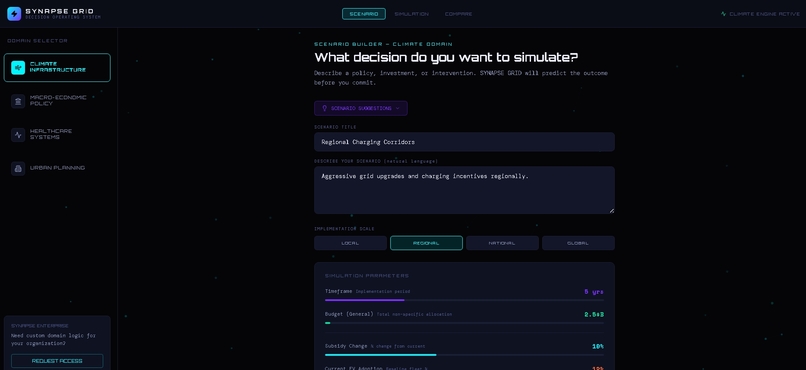Image resolution: width=806 pixels, height=370 pixels.
Task: Click the Scenario Title input field
Action: pyautogui.click(x=464, y=142)
